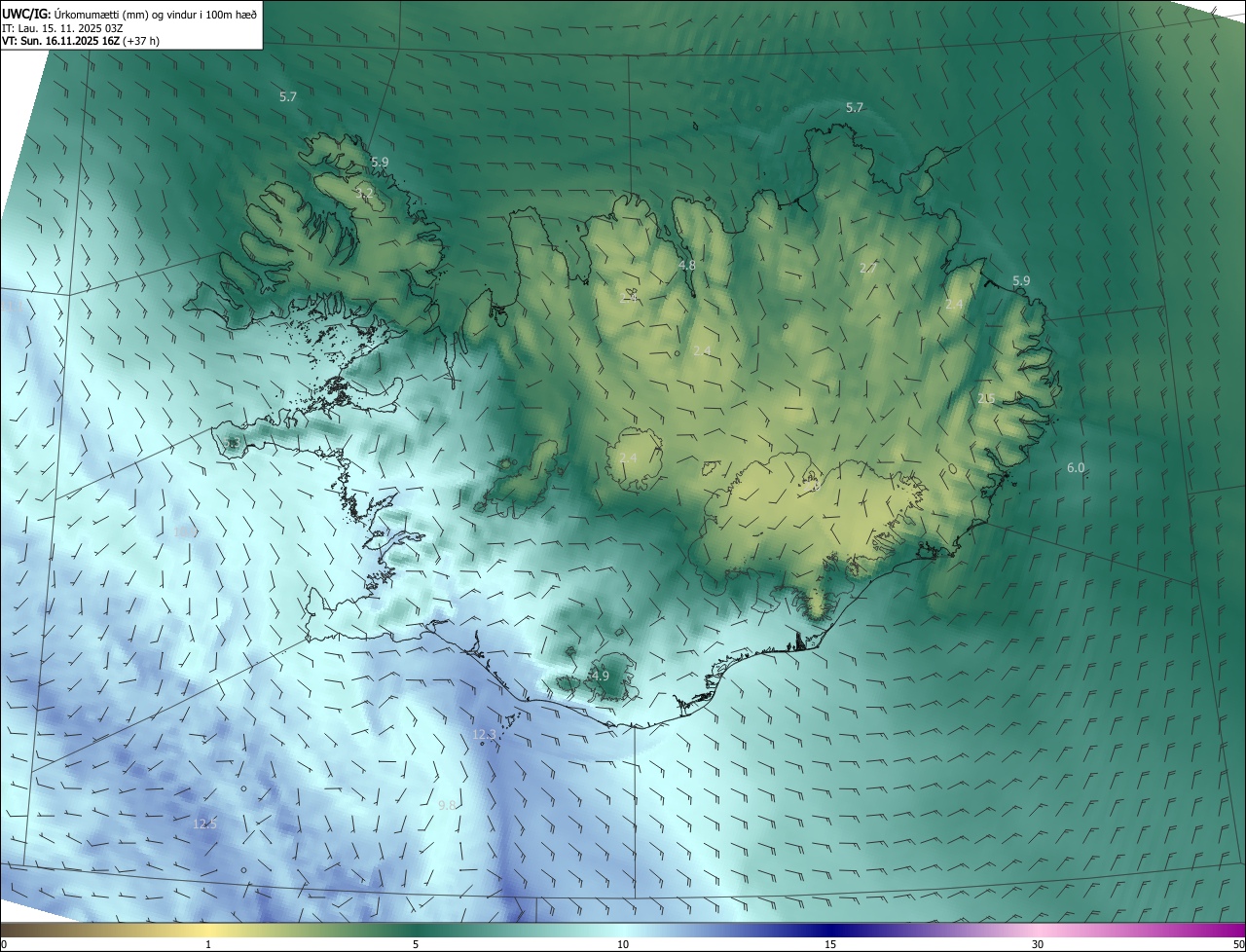Screen dimensions: 1246x952
Task: Click the 0 tick on the color scale
Action: [4, 944]
